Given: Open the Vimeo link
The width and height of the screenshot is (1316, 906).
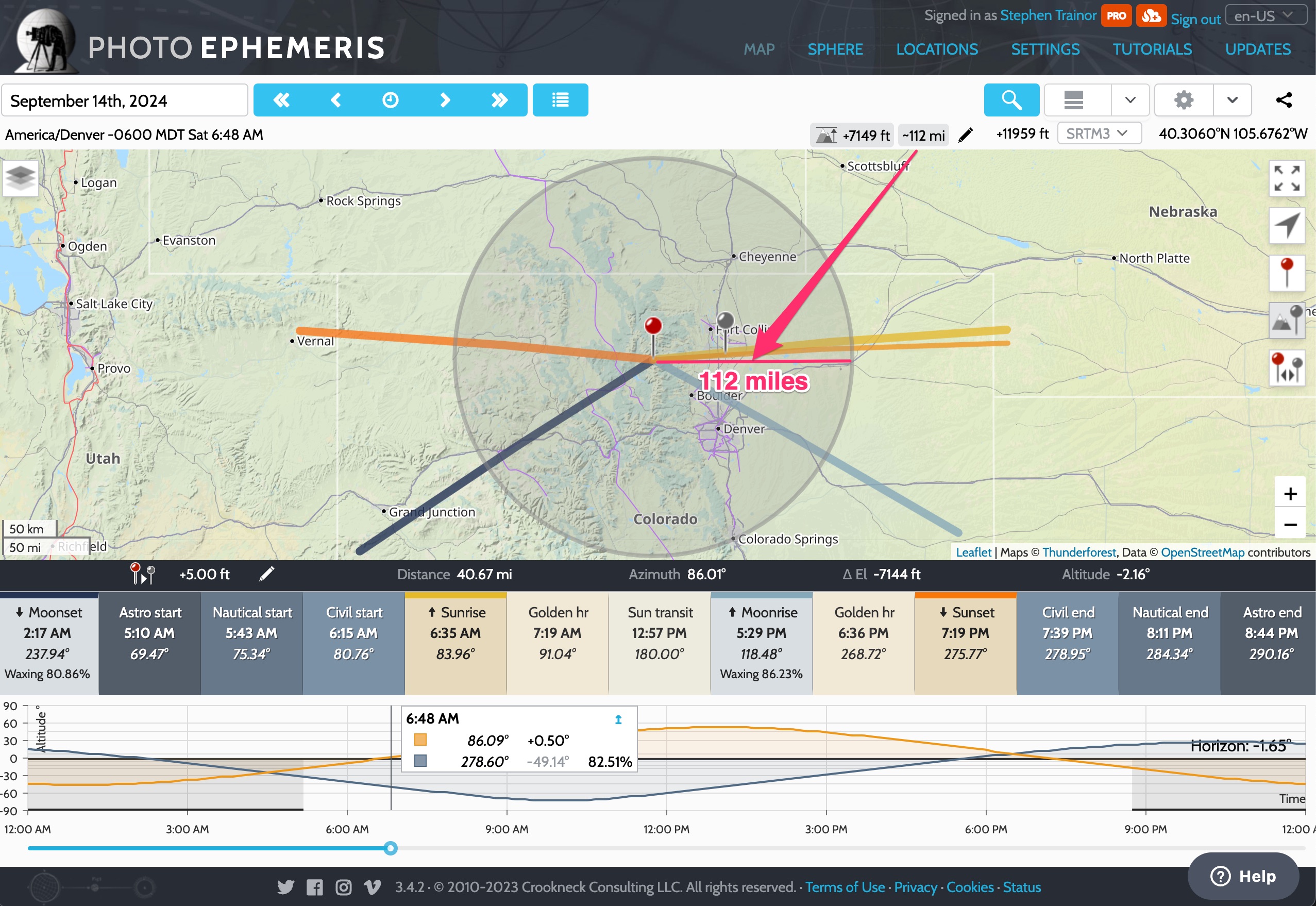Looking at the screenshot, I should pos(372,887).
